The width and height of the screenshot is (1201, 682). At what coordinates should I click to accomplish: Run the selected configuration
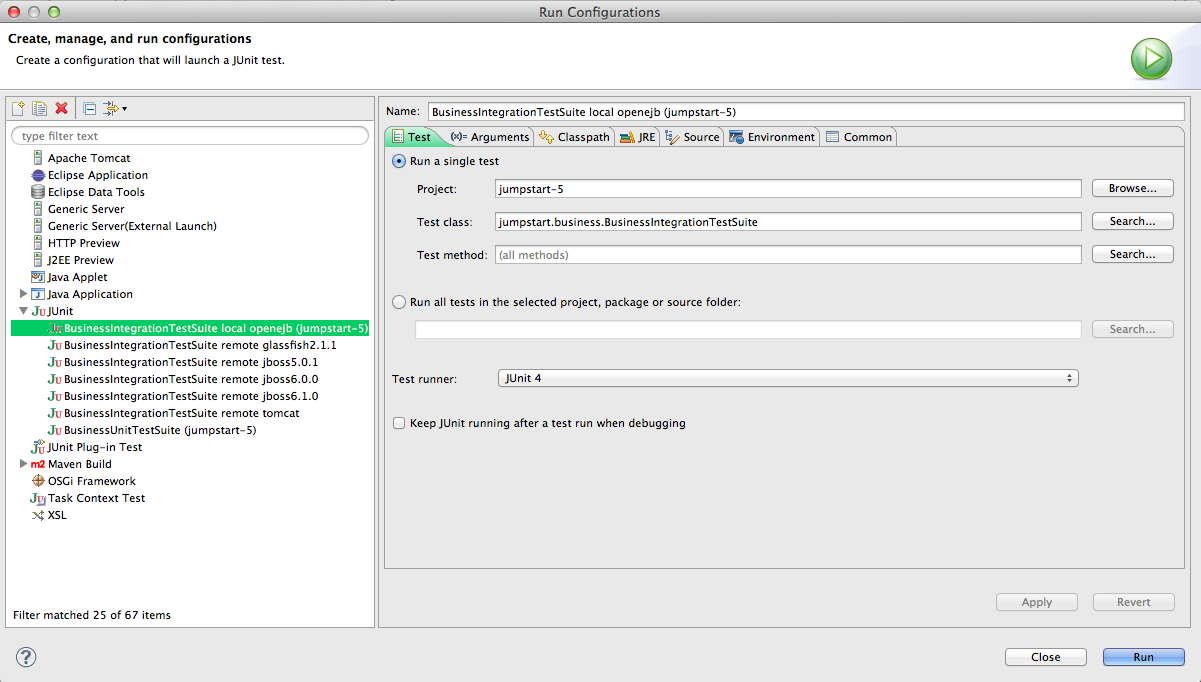(x=1144, y=657)
